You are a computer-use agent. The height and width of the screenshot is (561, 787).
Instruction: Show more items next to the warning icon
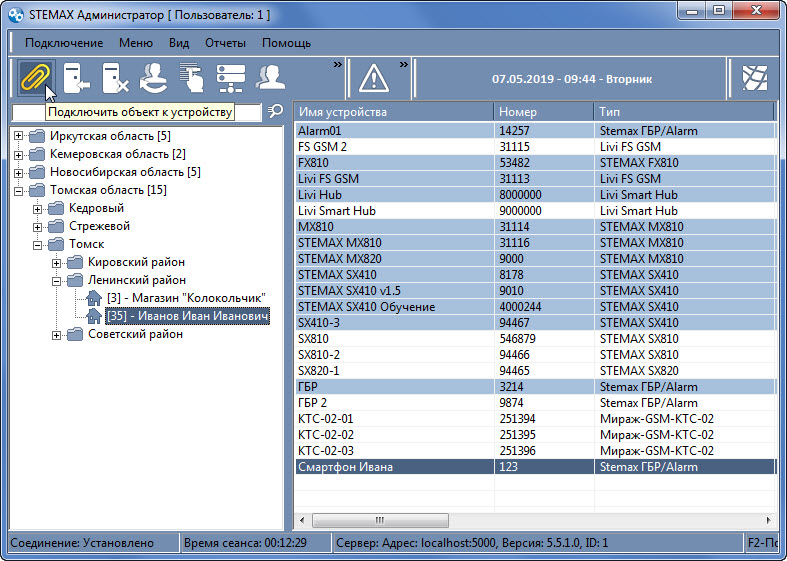(x=404, y=65)
